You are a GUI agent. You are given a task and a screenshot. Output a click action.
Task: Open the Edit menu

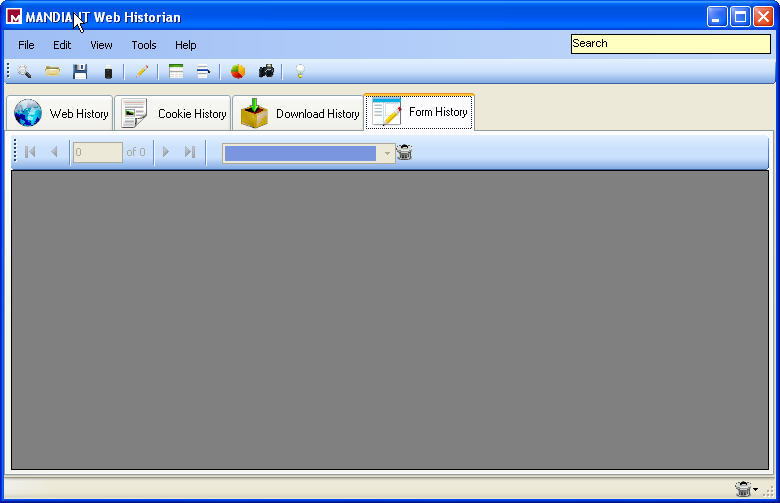tap(62, 45)
